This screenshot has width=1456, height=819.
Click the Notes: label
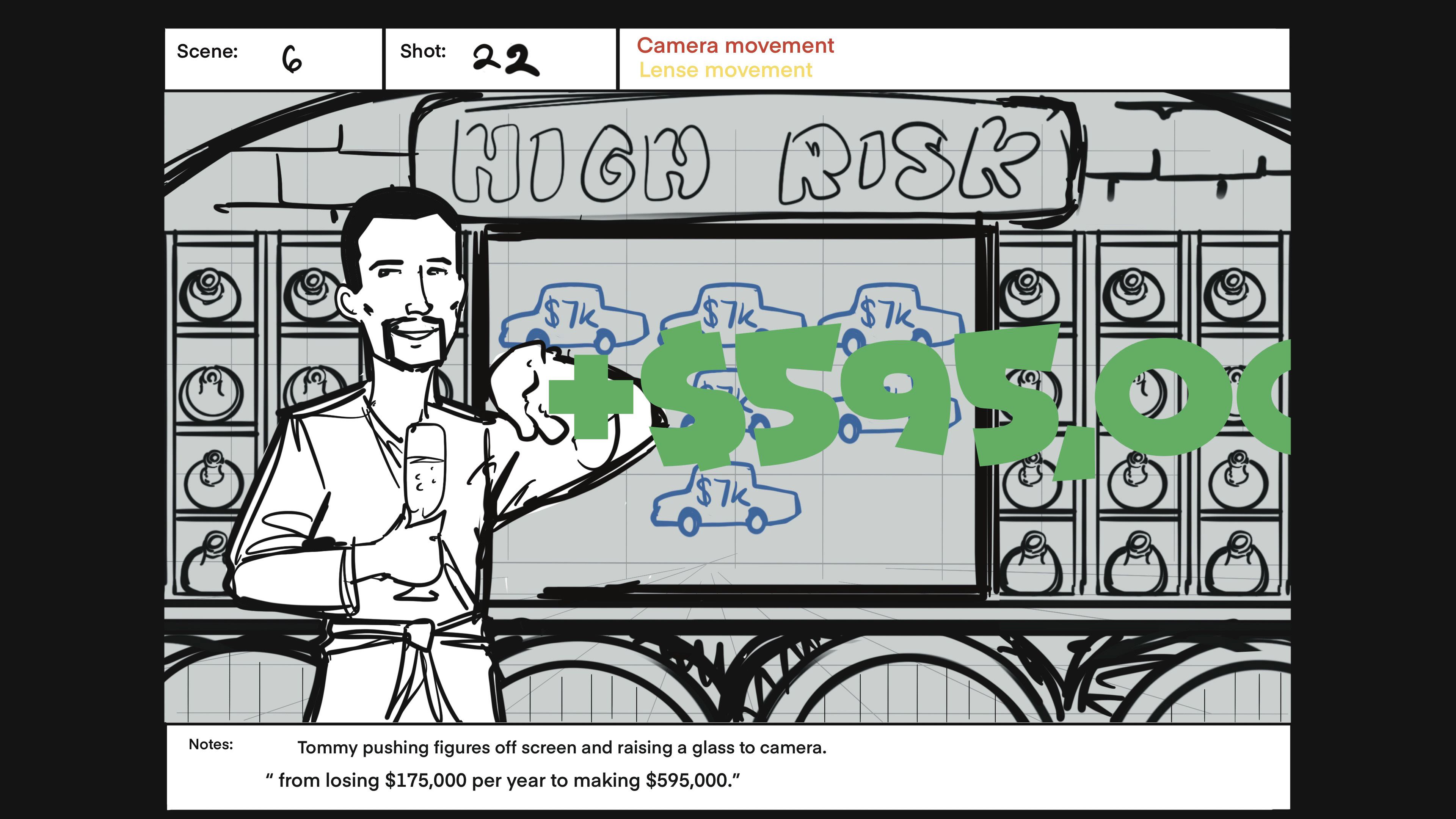coord(210,744)
